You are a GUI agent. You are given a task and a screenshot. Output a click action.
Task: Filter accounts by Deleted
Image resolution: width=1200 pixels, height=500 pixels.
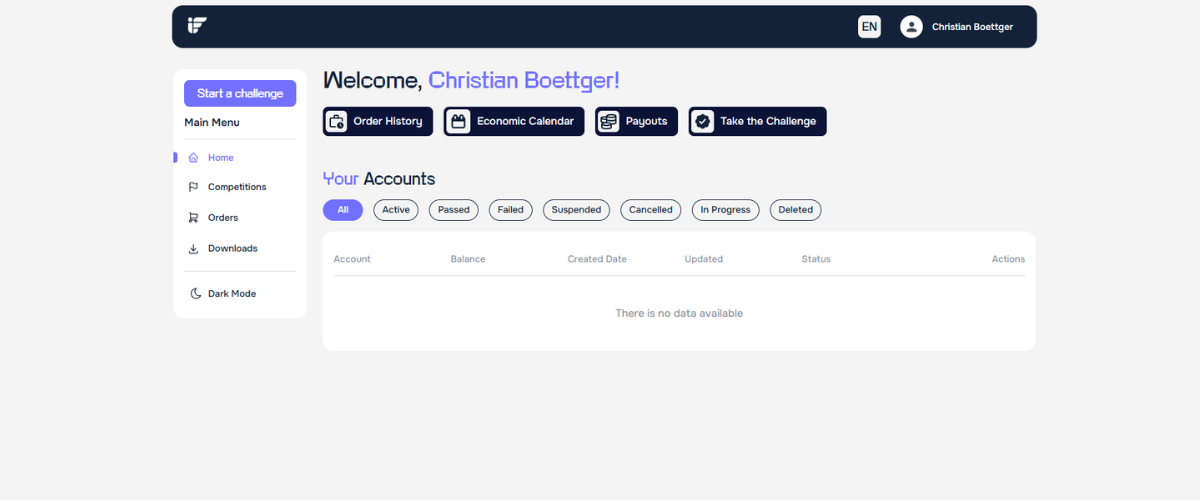(x=796, y=210)
